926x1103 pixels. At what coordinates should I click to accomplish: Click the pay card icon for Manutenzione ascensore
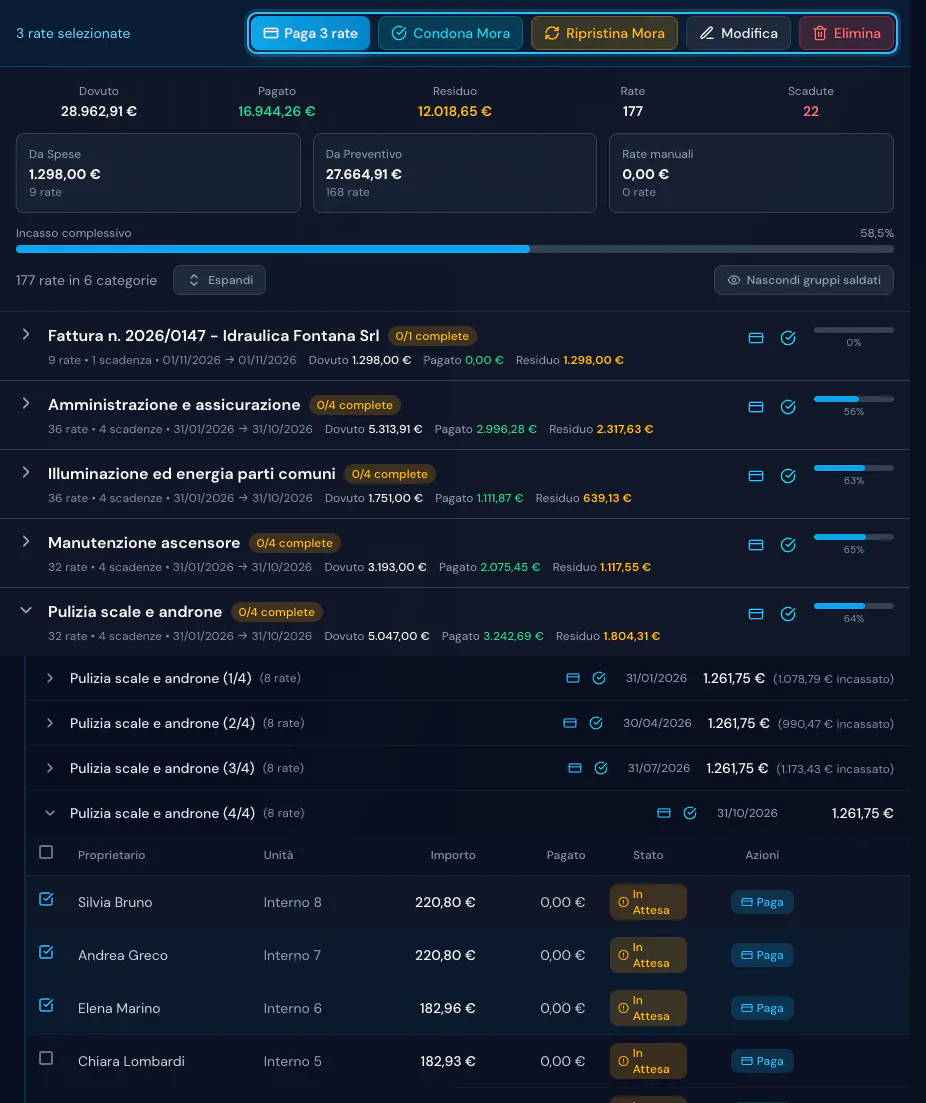(756, 545)
